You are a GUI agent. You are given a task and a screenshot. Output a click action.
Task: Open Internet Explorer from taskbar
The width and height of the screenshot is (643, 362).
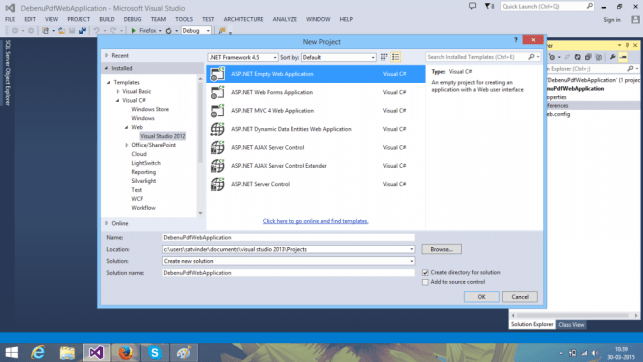[x=38, y=352]
